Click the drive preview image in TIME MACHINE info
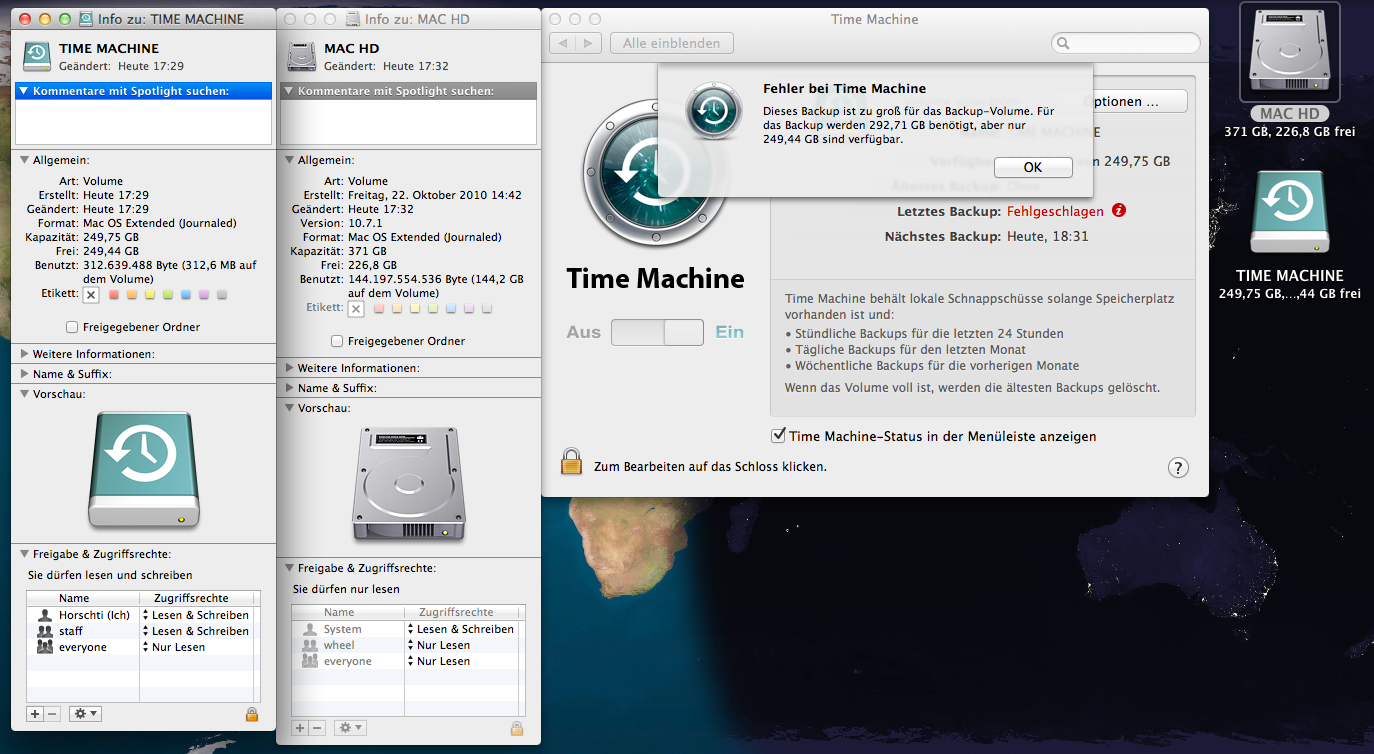 tap(144, 470)
